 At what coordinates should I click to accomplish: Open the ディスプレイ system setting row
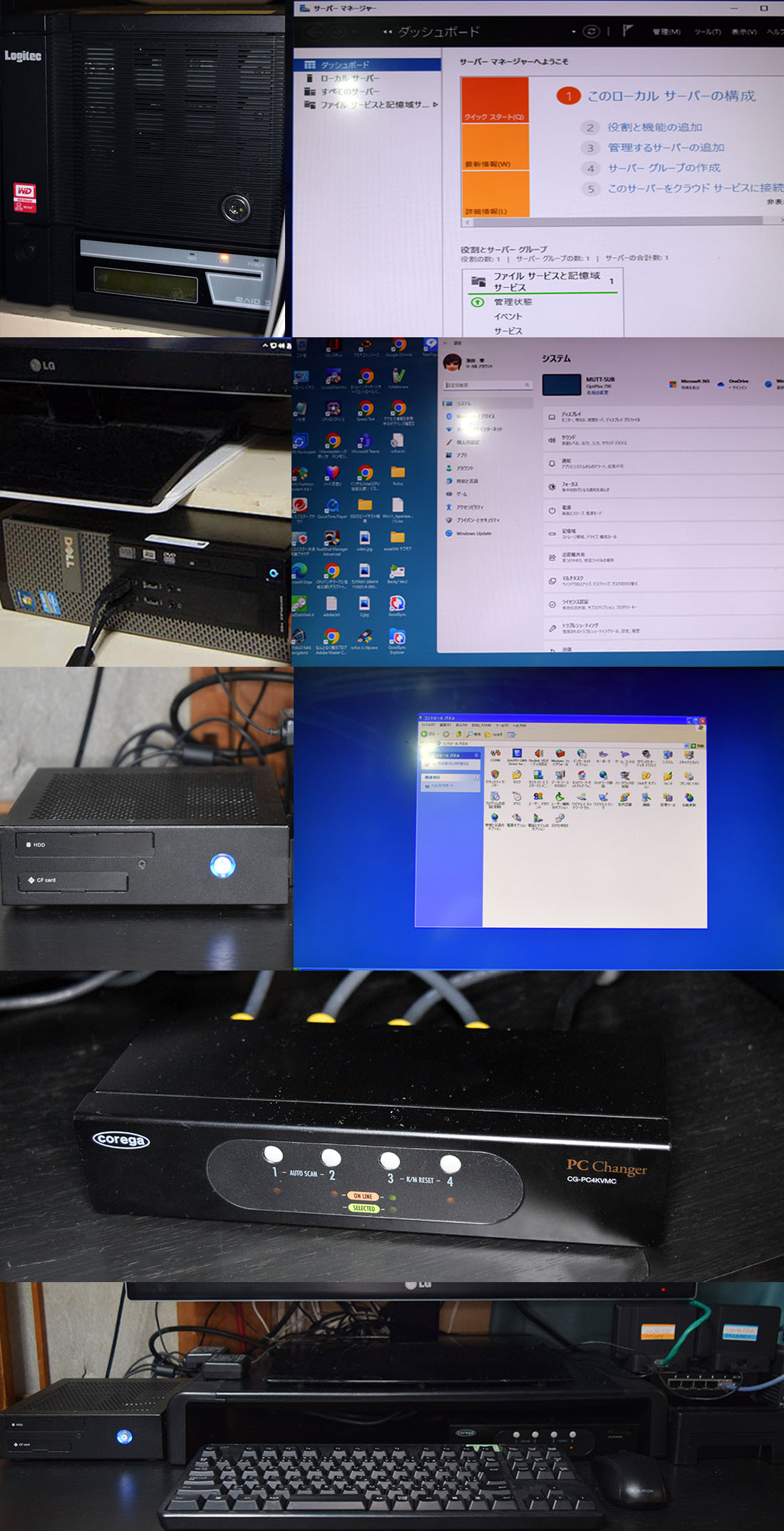pos(663,417)
